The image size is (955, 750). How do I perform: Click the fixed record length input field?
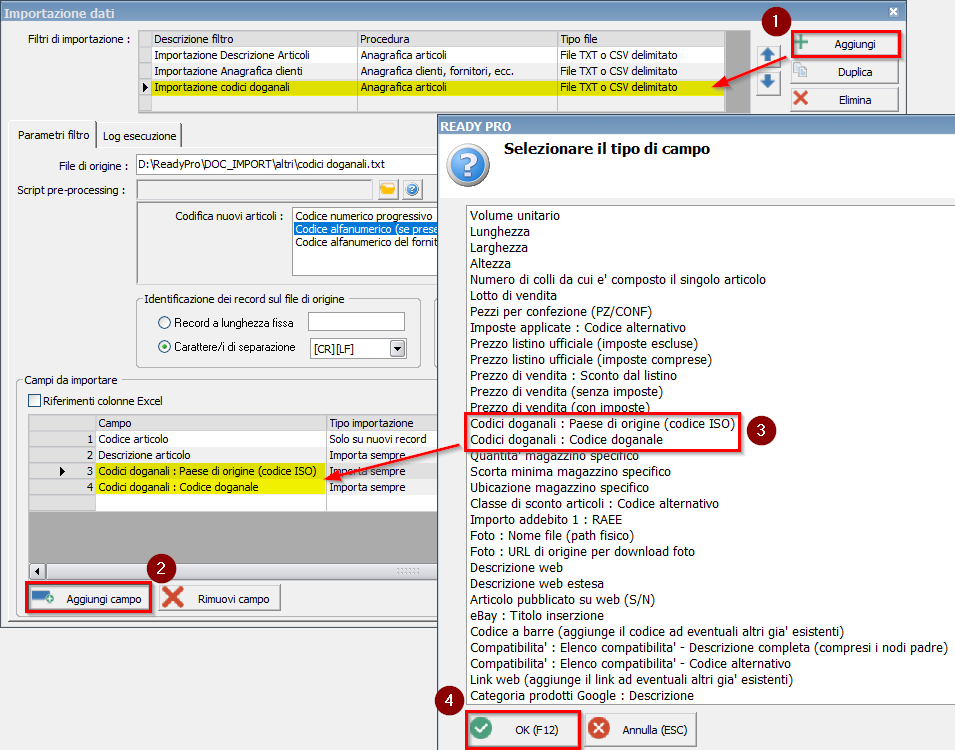point(356,322)
